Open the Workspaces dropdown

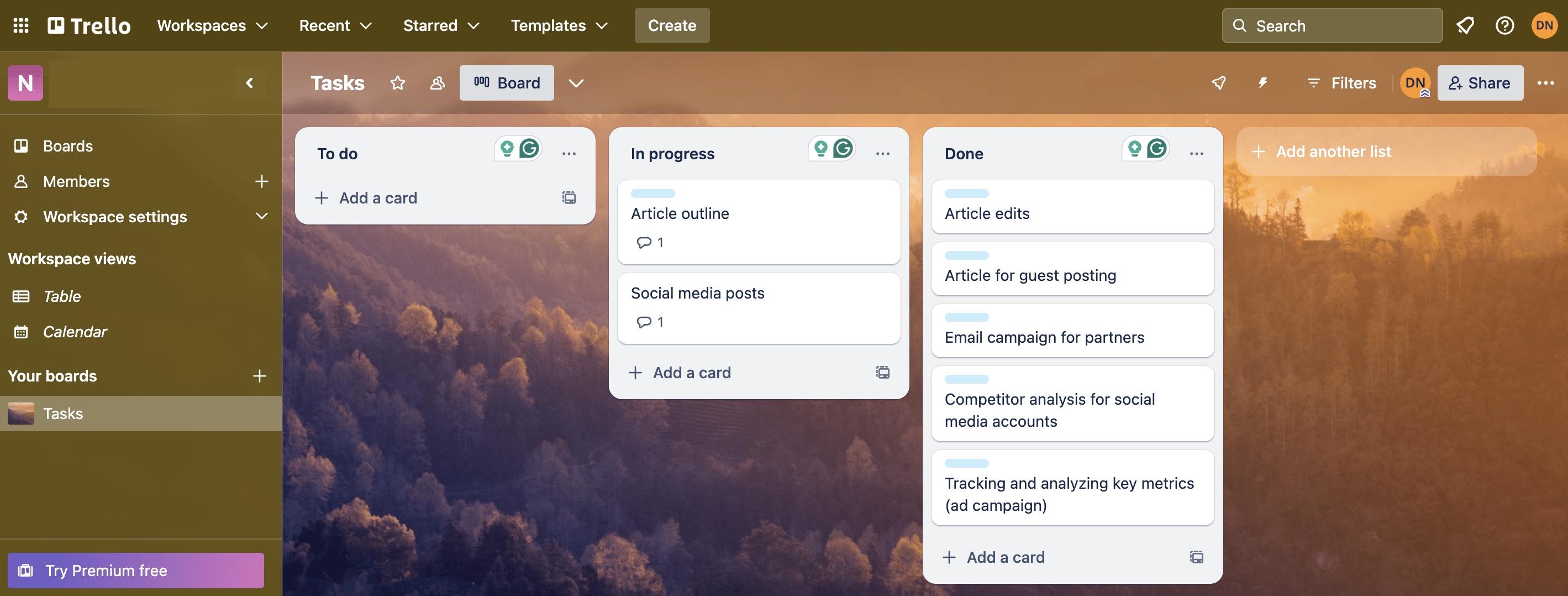tap(212, 25)
